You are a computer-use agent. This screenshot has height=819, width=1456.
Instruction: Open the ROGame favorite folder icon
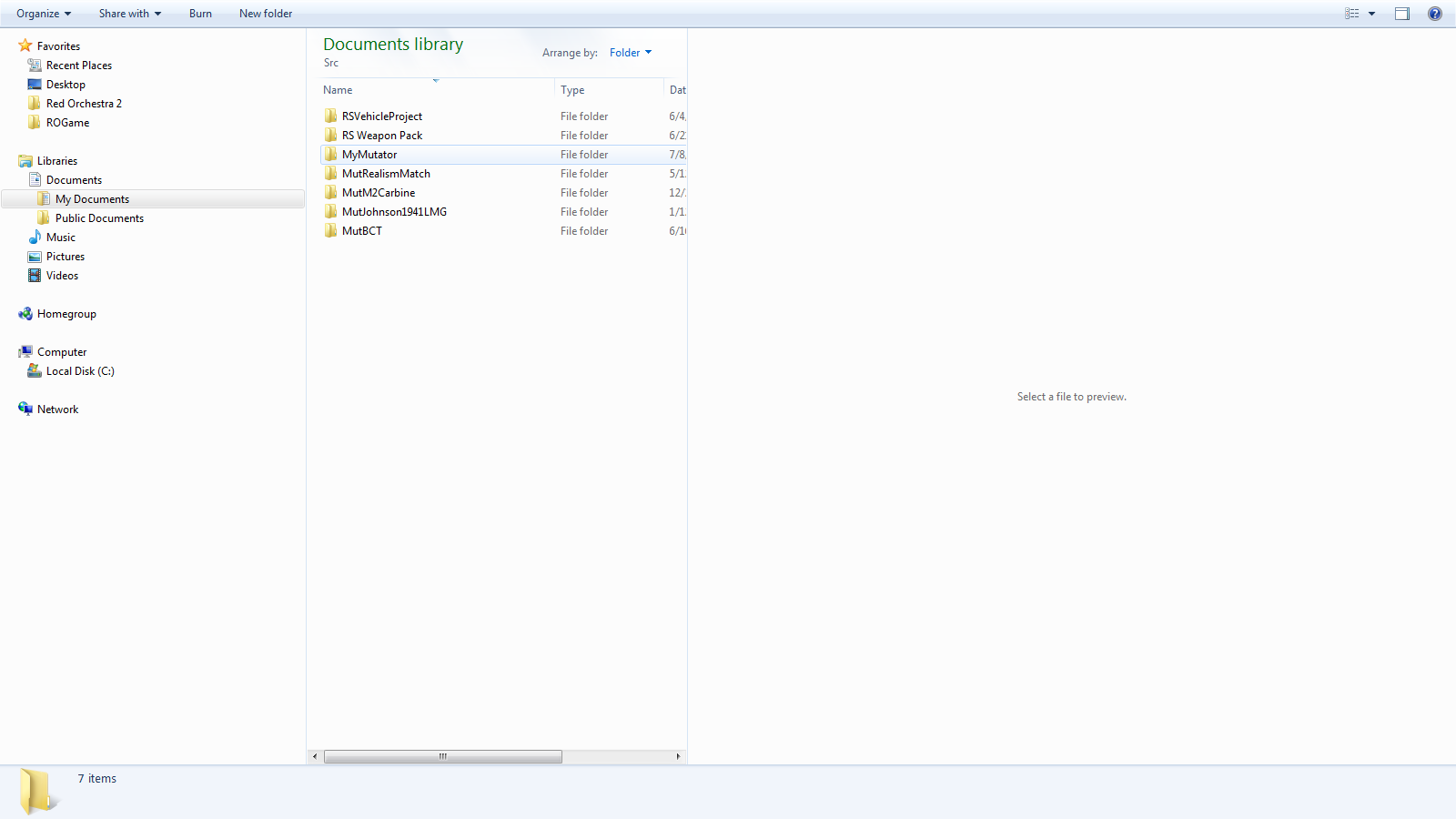click(x=35, y=122)
